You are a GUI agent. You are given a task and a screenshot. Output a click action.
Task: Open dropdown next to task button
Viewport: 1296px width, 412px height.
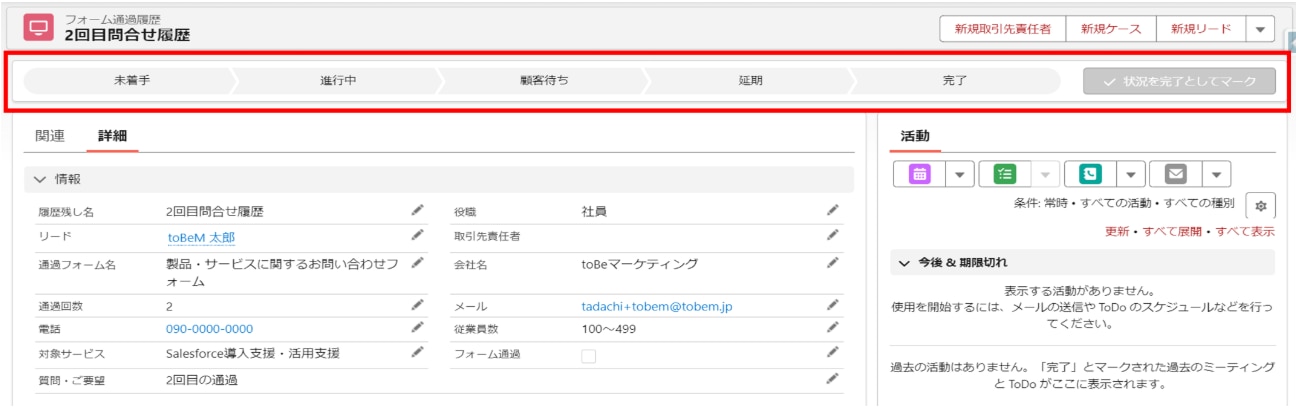pos(1045,174)
